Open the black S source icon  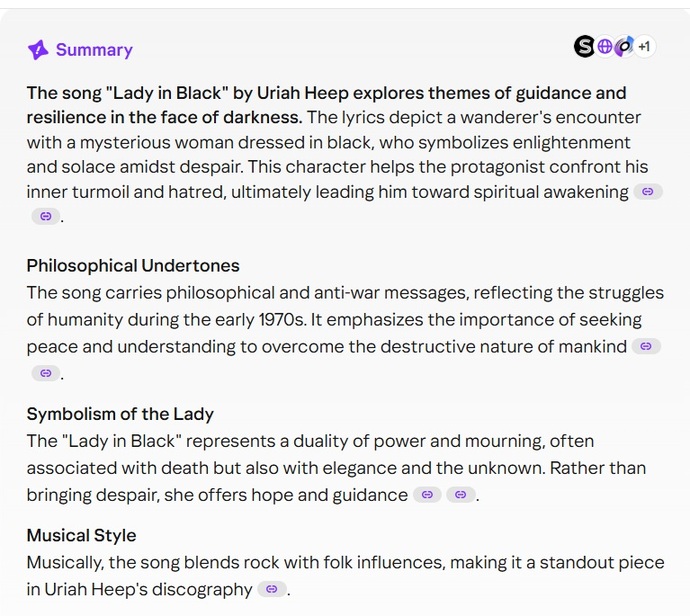pos(584,46)
